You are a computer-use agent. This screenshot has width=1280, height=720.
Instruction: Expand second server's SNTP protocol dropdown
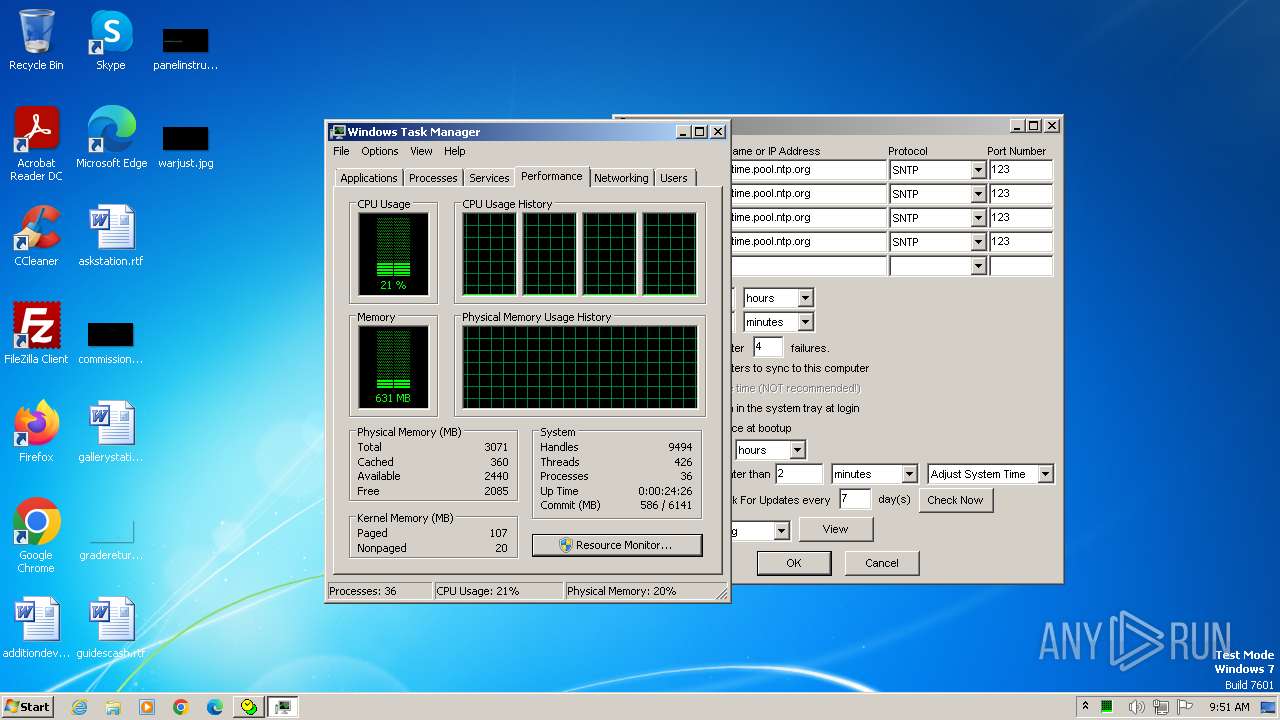click(x=978, y=194)
